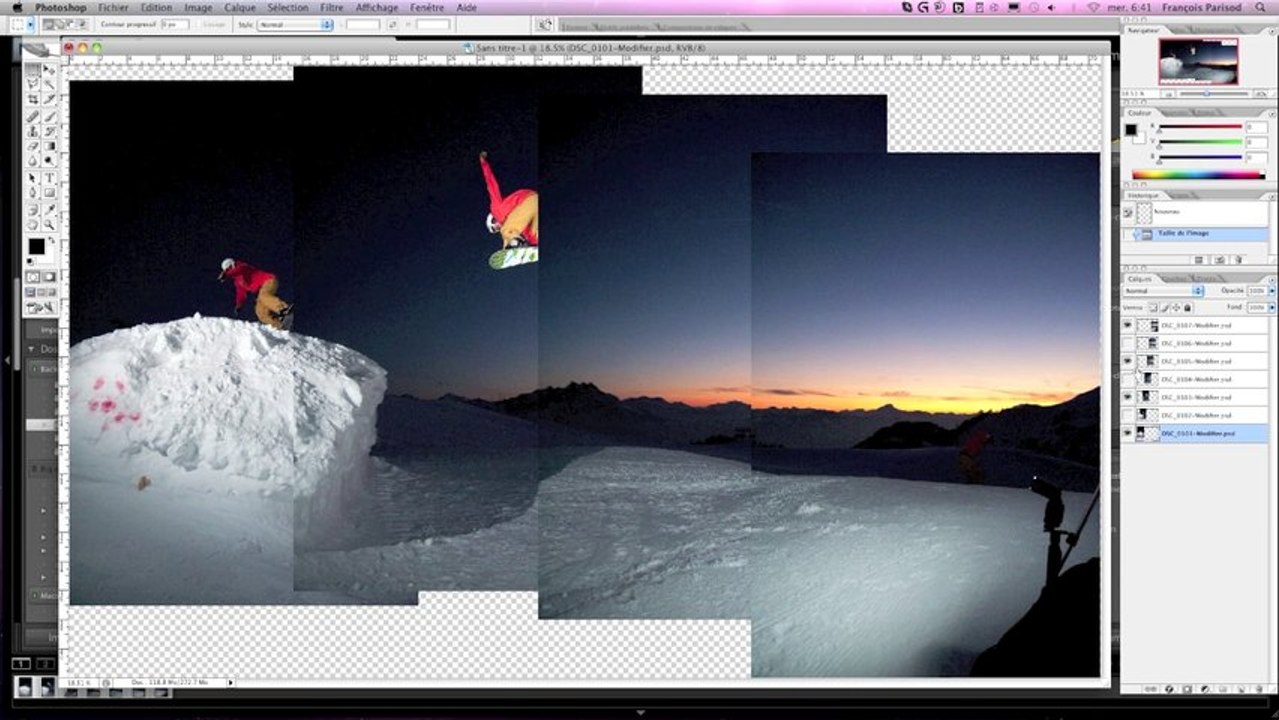Switch to Quick Mask mode

(49, 276)
